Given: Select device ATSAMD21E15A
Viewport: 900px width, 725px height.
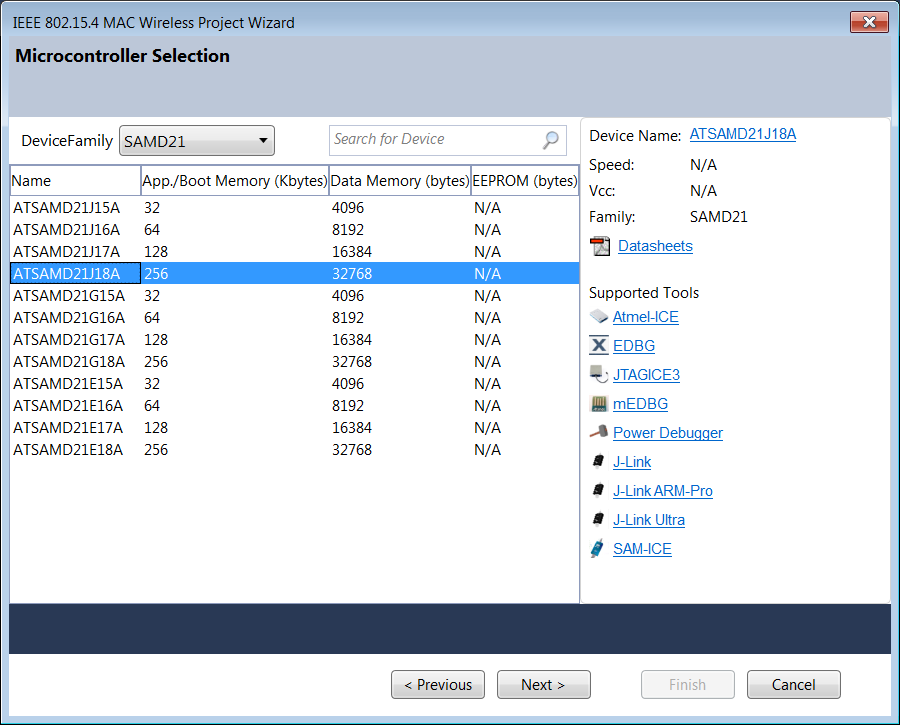Looking at the screenshot, I should click(x=294, y=383).
